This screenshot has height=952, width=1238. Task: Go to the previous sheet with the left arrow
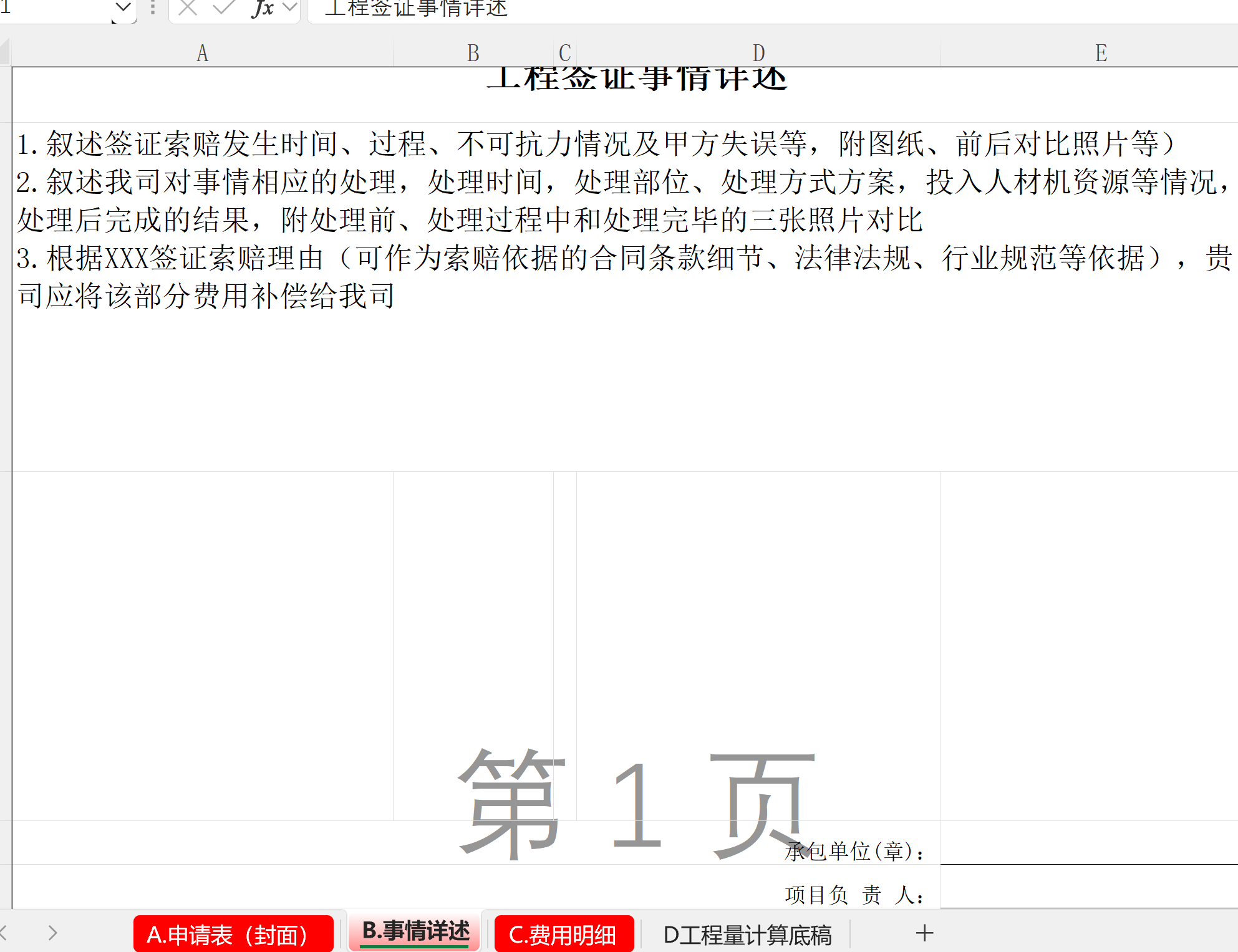pyautogui.click(x=3, y=933)
